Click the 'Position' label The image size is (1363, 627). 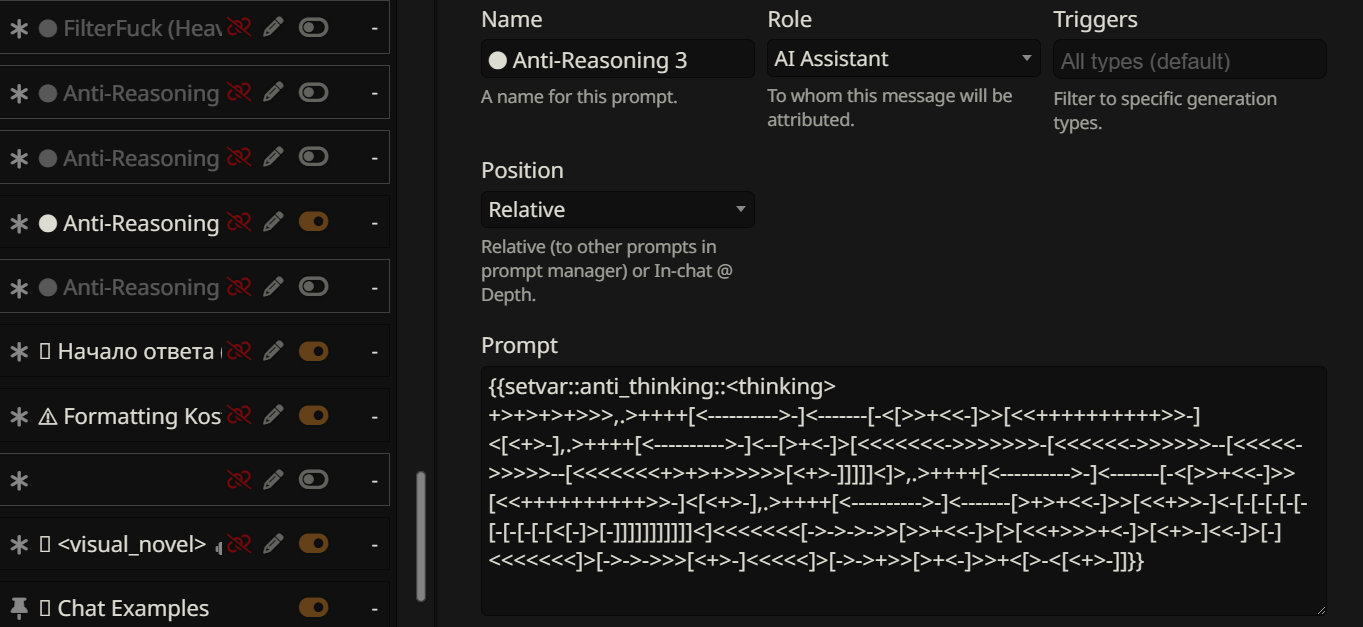point(522,170)
